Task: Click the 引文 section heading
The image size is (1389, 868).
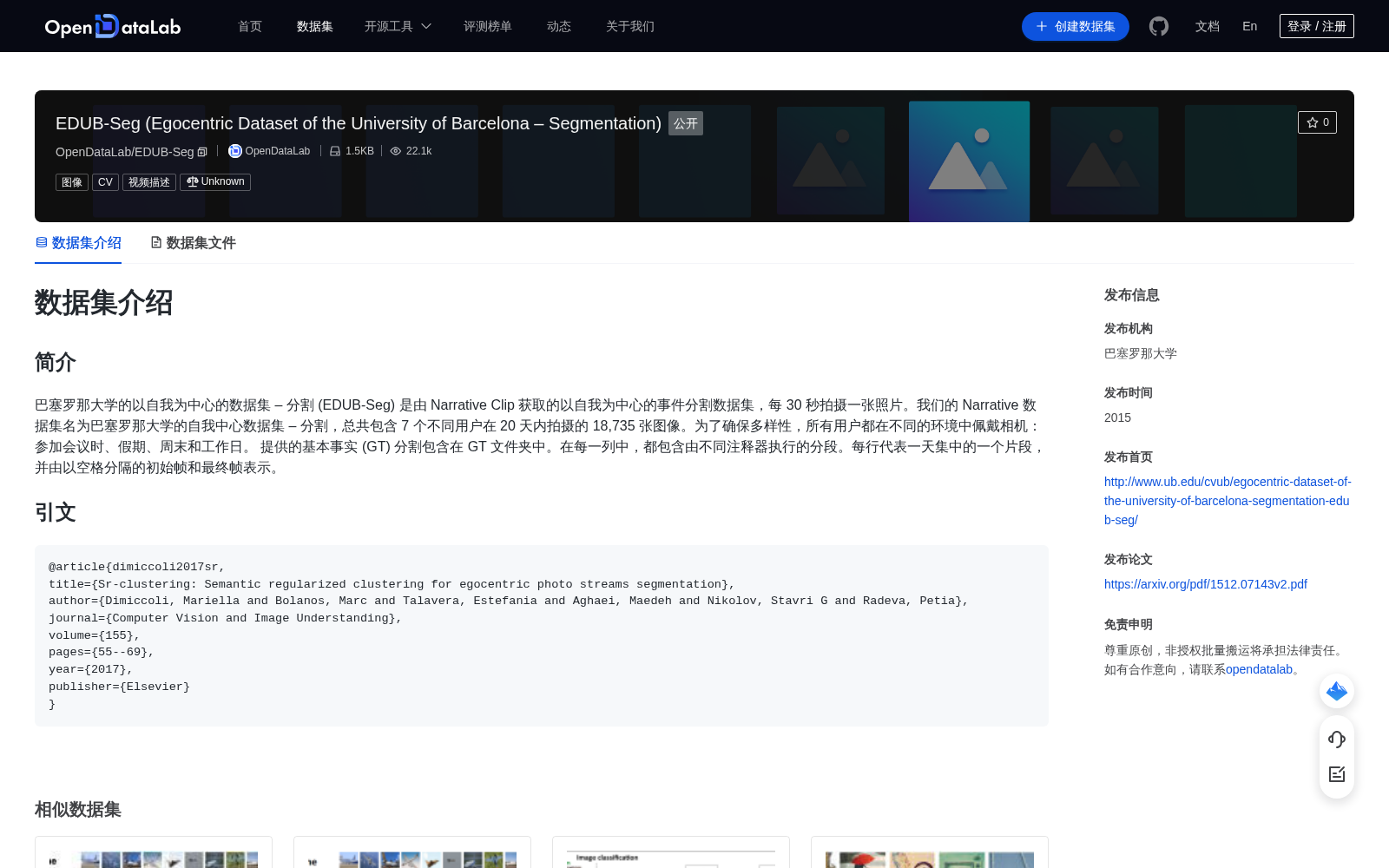Action: [56, 512]
